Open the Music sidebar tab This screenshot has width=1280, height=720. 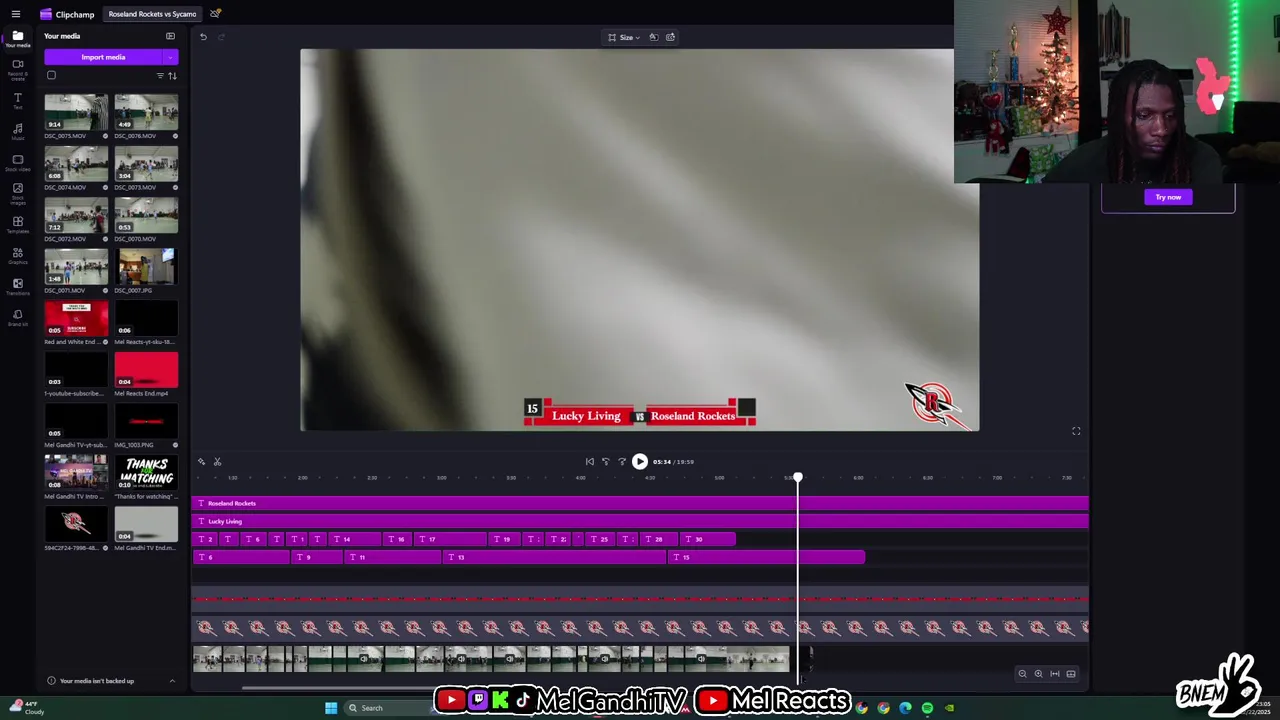pos(17,131)
